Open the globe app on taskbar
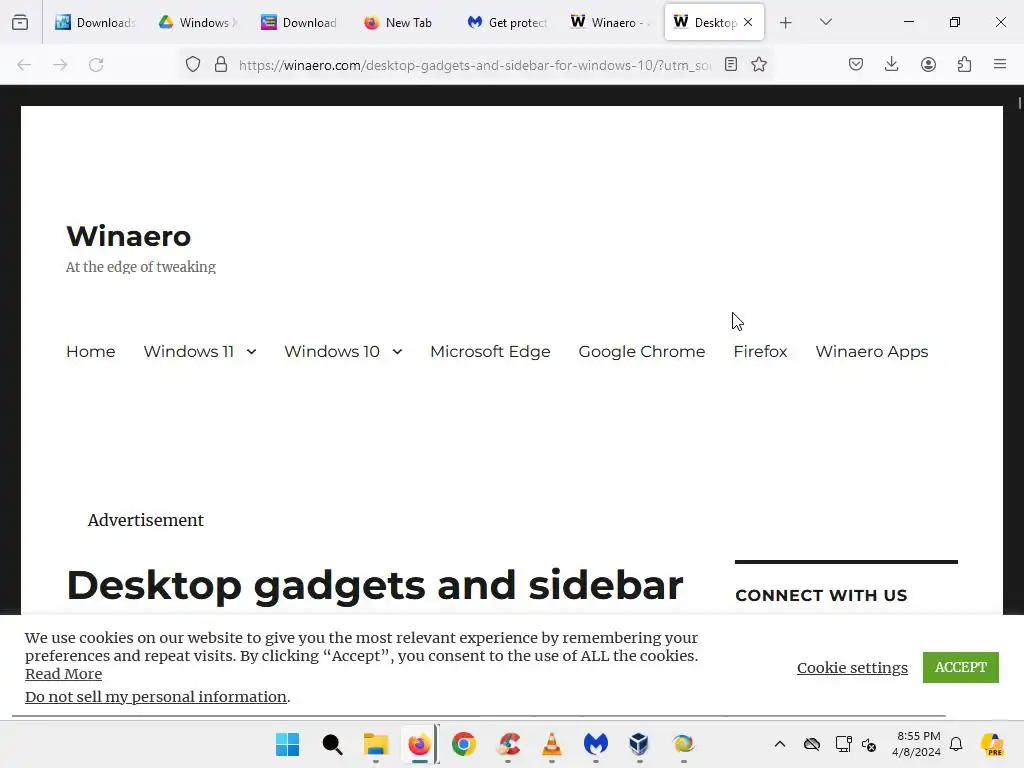Viewport: 1024px width, 768px height. pos(684,744)
